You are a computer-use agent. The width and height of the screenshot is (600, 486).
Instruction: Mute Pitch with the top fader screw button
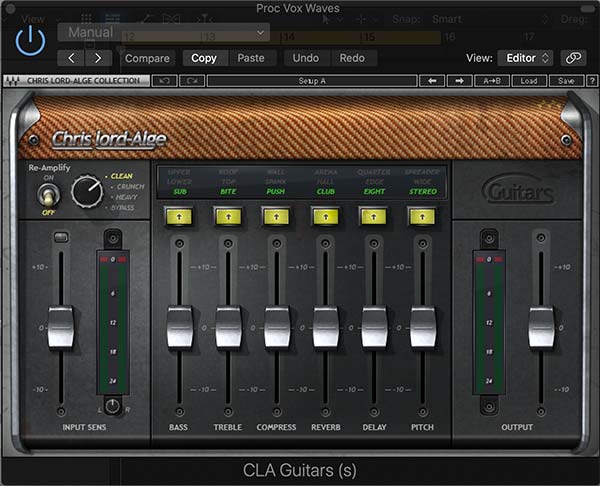click(x=423, y=243)
